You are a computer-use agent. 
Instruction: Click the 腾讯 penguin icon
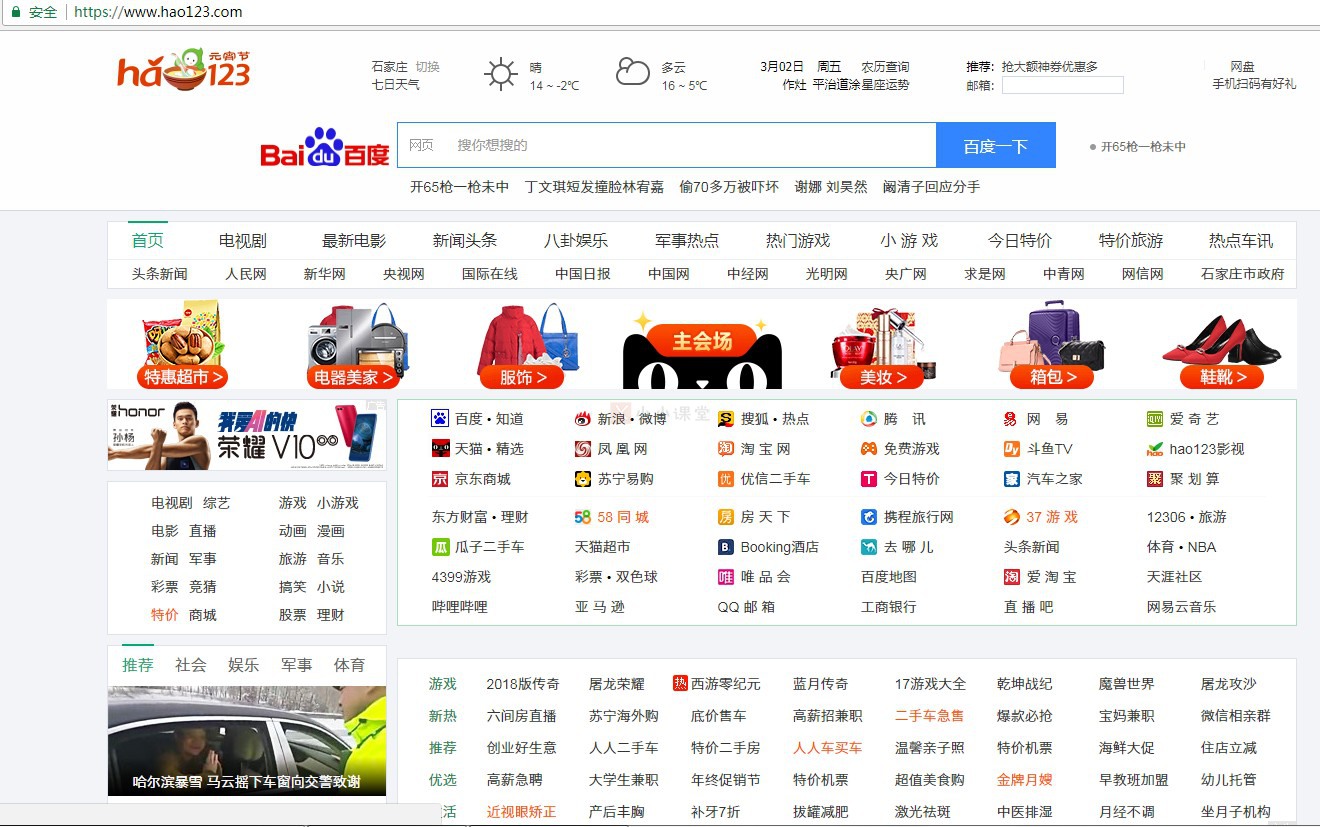869,418
